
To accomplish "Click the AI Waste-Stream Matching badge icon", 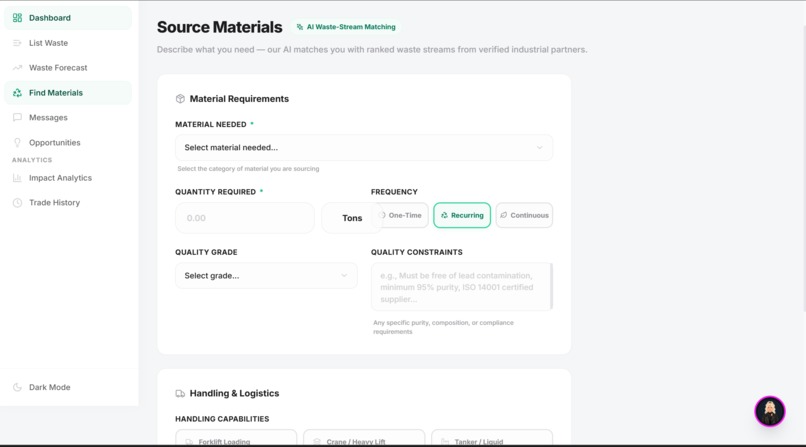I will (300, 27).
